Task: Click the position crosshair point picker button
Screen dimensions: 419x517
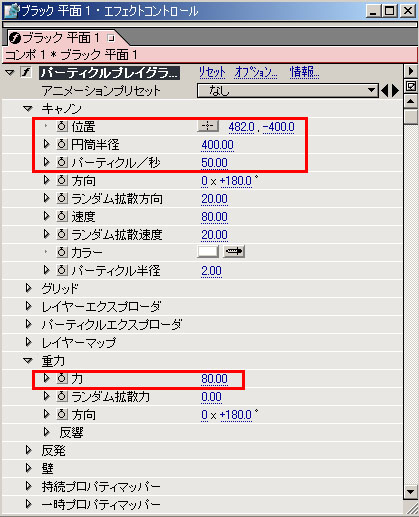Action: (208, 126)
